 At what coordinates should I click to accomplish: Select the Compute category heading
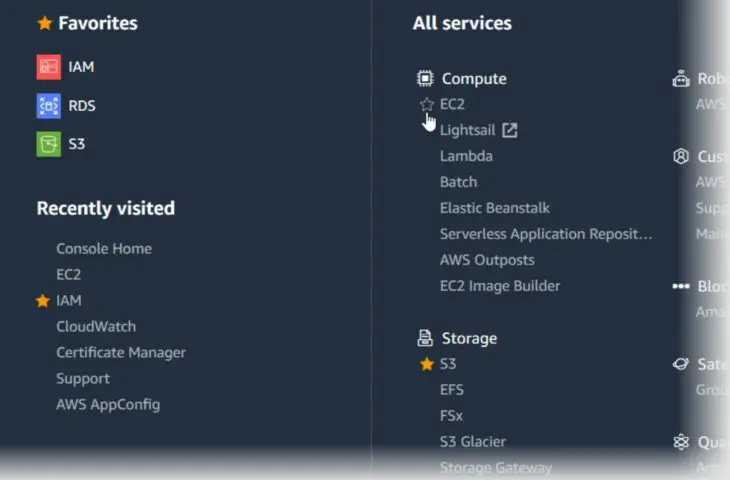(x=474, y=79)
